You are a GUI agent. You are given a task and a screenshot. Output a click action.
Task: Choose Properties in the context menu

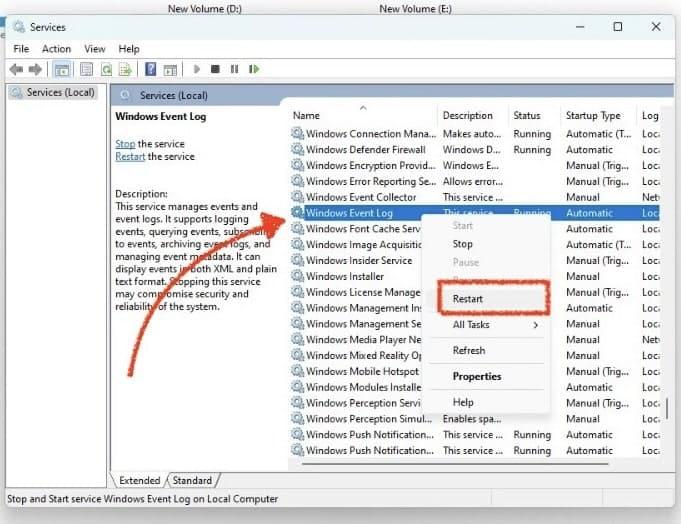486,376
